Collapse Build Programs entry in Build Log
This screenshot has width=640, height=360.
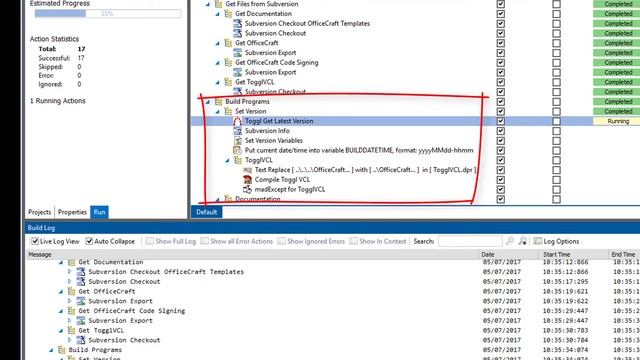pyautogui.click(x=51, y=350)
